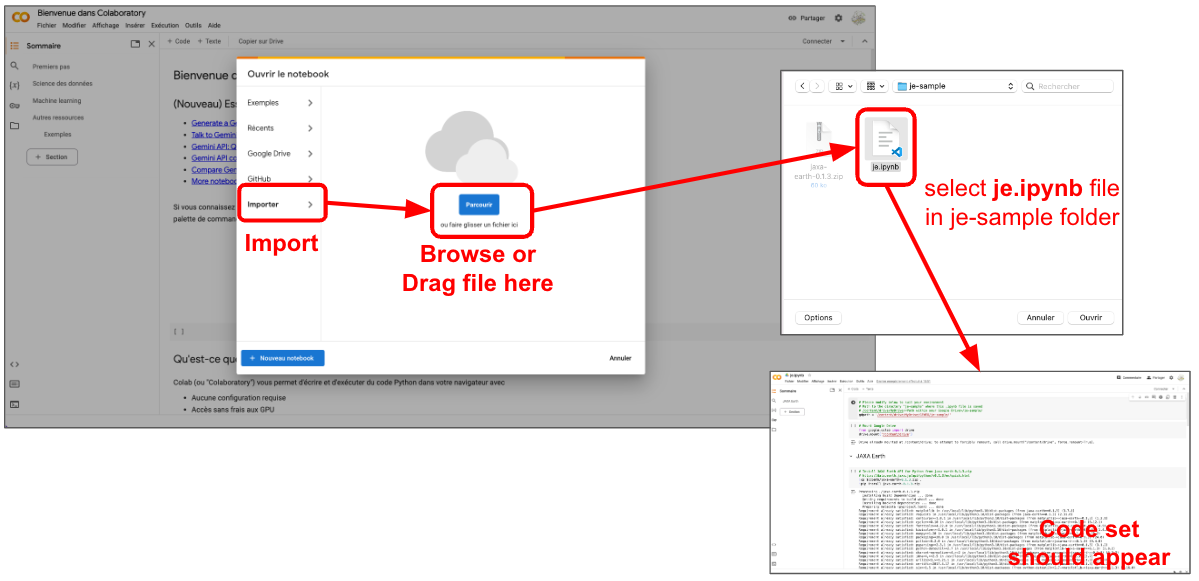Select Importer in Ouvrir le notebook dialog

click(x=281, y=205)
